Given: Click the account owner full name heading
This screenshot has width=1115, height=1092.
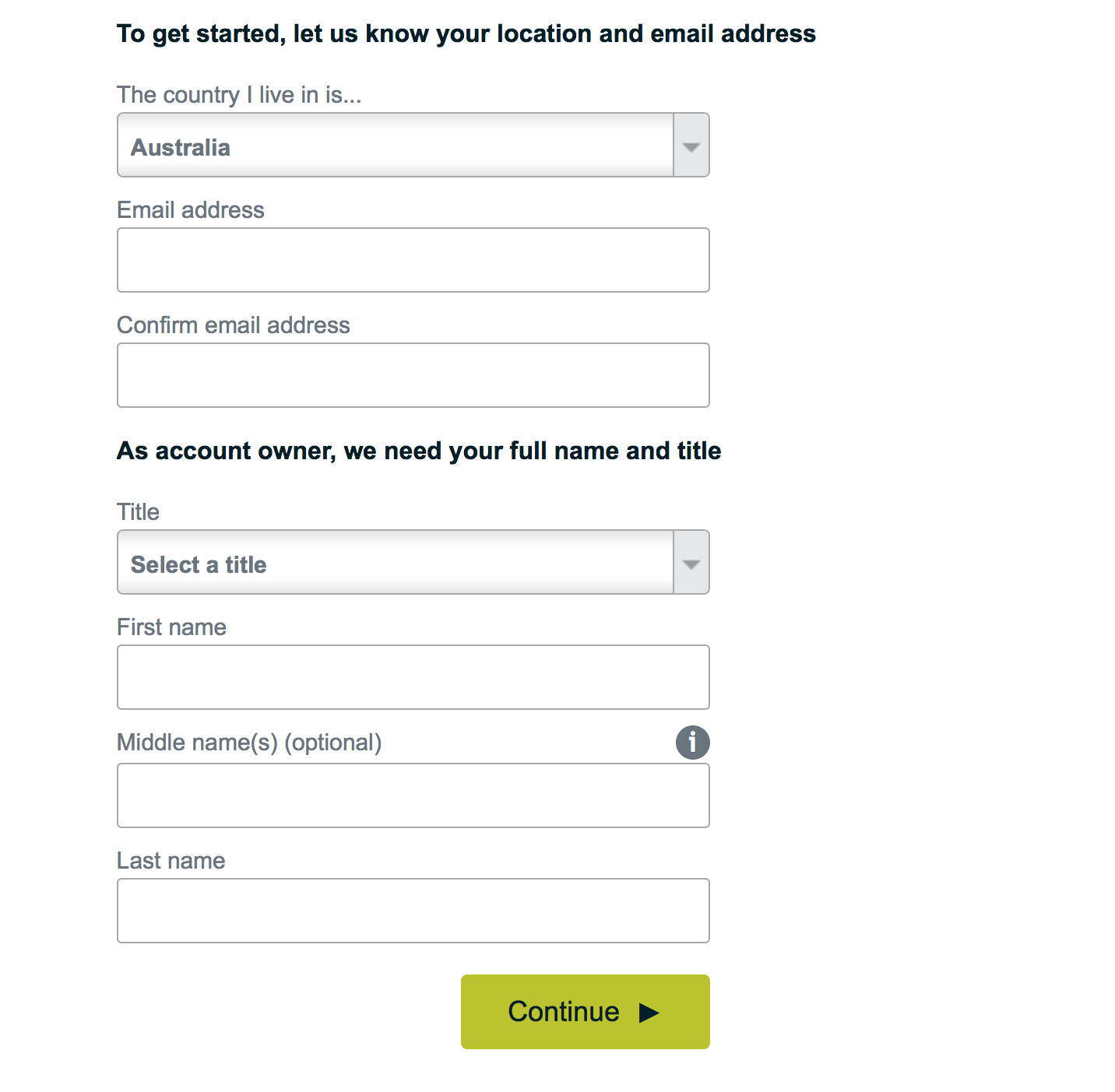Looking at the screenshot, I should coord(419,451).
